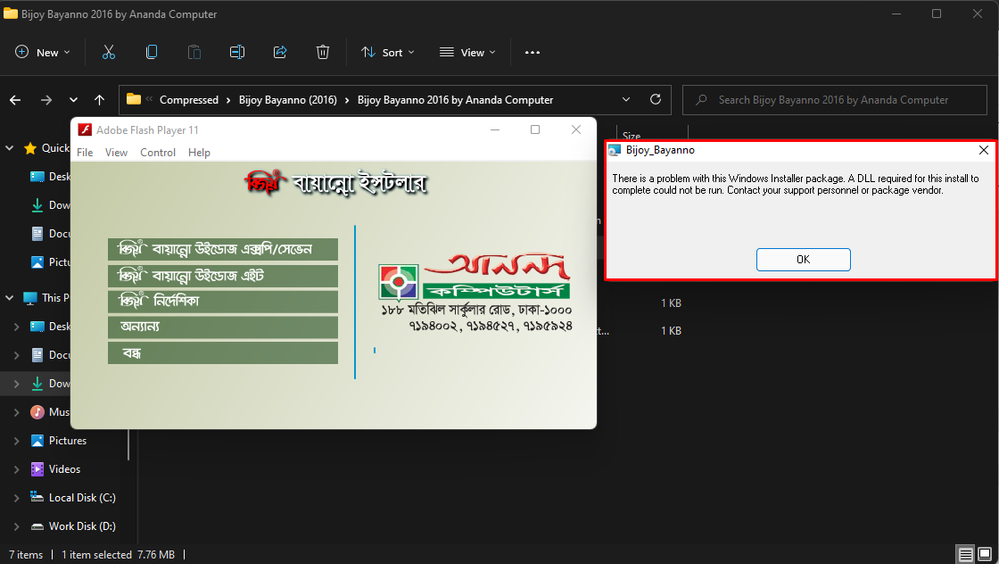This screenshot has width=999, height=564.
Task: Select Work Disk (D:) in sidebar
Action: (x=73, y=526)
